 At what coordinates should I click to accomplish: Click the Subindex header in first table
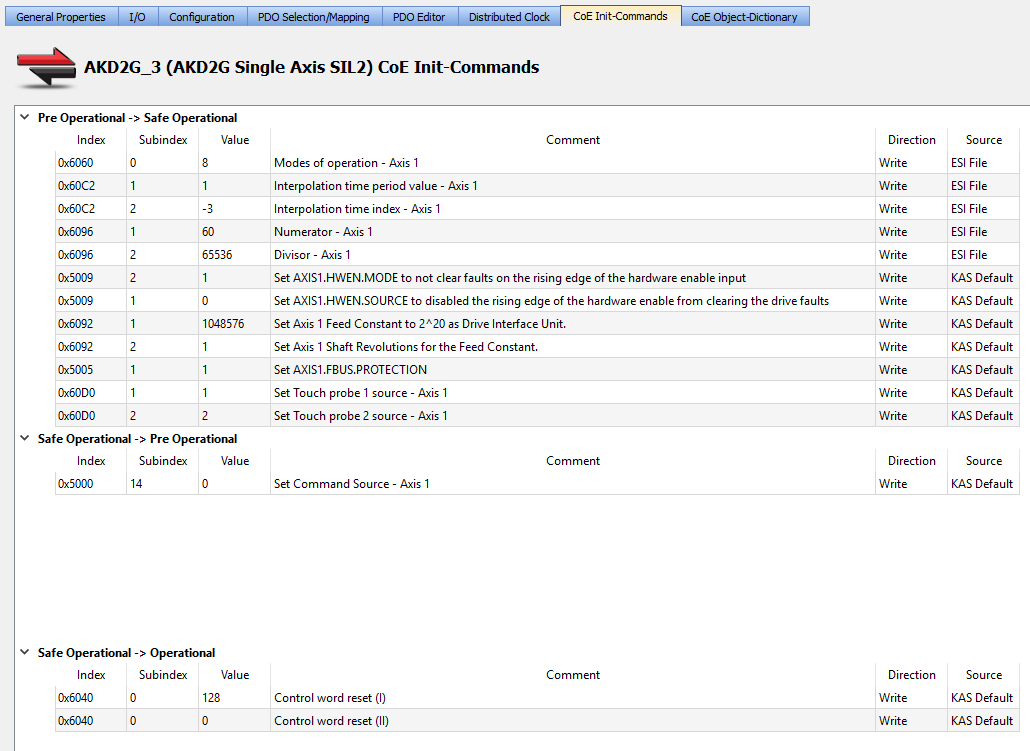pyautogui.click(x=163, y=139)
